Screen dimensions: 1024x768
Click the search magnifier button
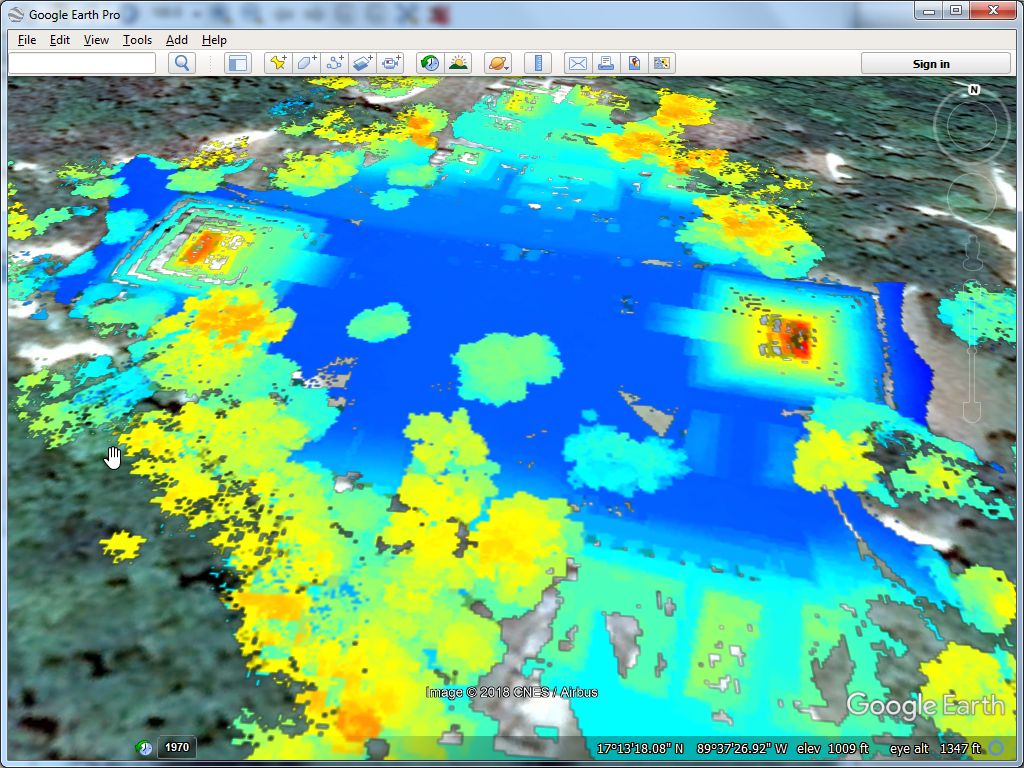click(x=182, y=63)
